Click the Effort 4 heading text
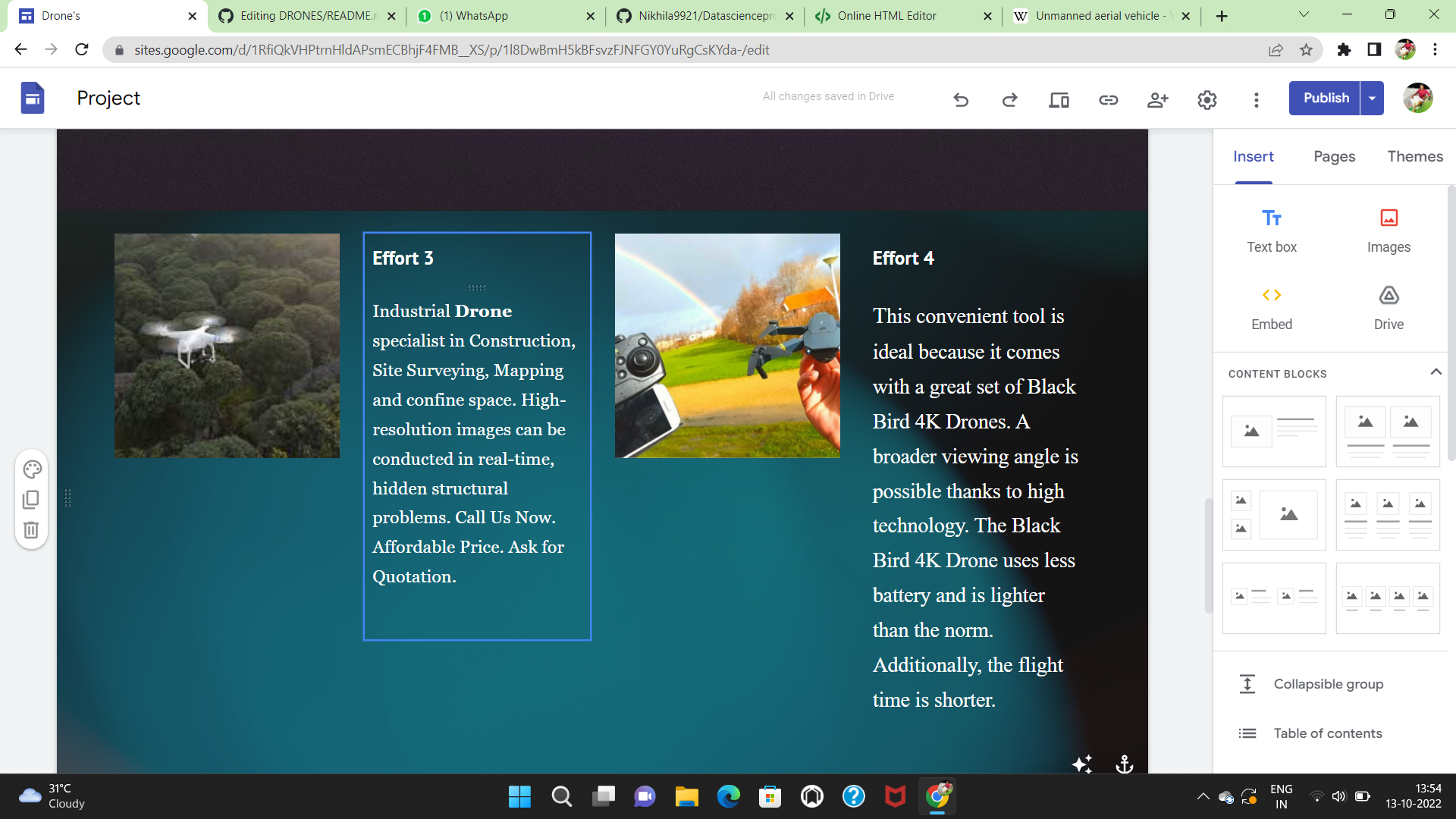 [x=903, y=259]
